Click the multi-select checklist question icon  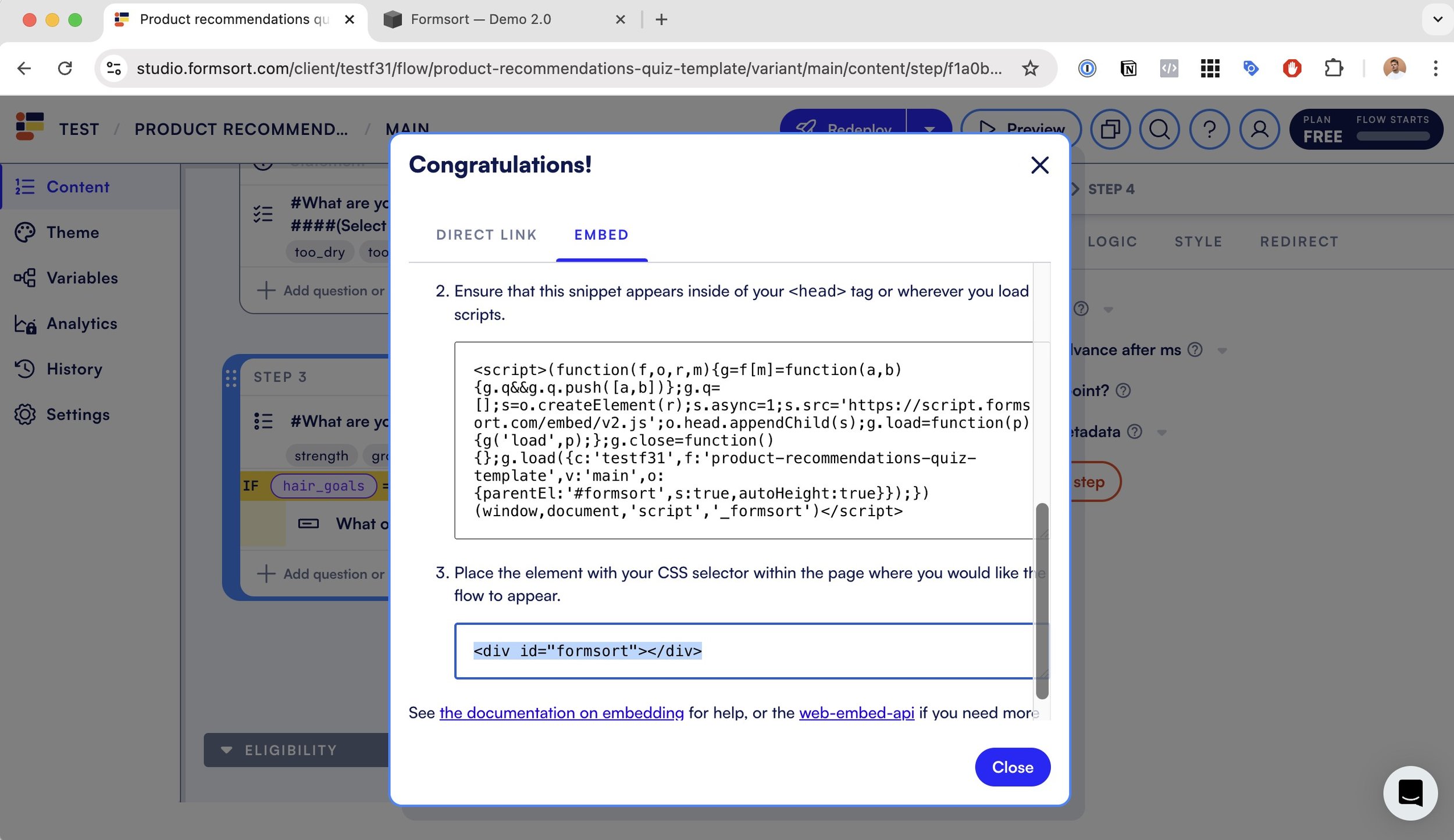point(263,214)
